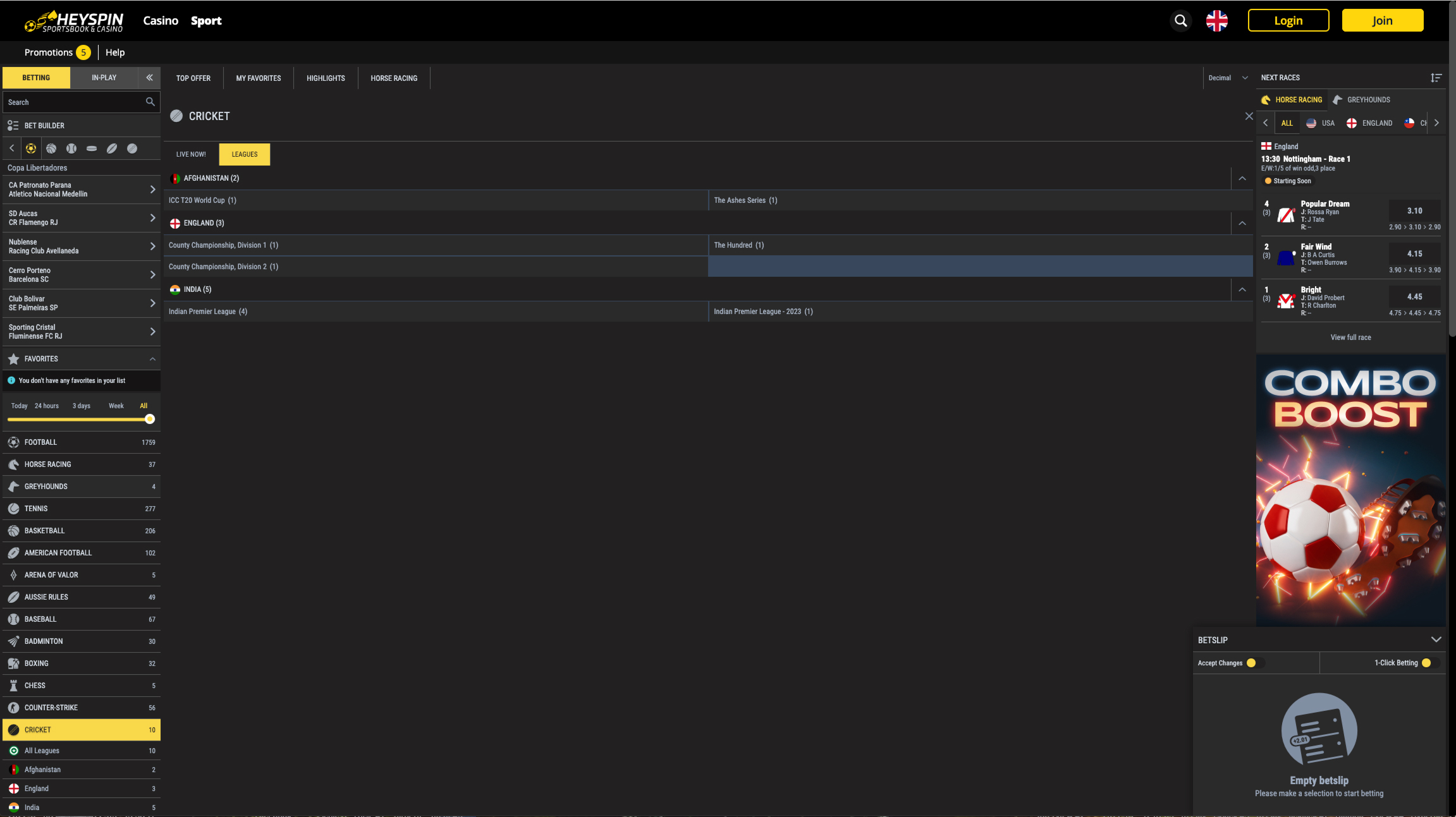Open View full race link

[x=1350, y=337]
